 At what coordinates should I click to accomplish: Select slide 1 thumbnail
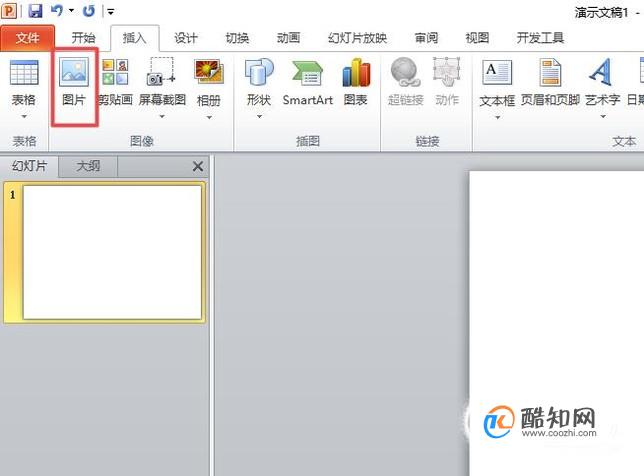pyautogui.click(x=113, y=252)
